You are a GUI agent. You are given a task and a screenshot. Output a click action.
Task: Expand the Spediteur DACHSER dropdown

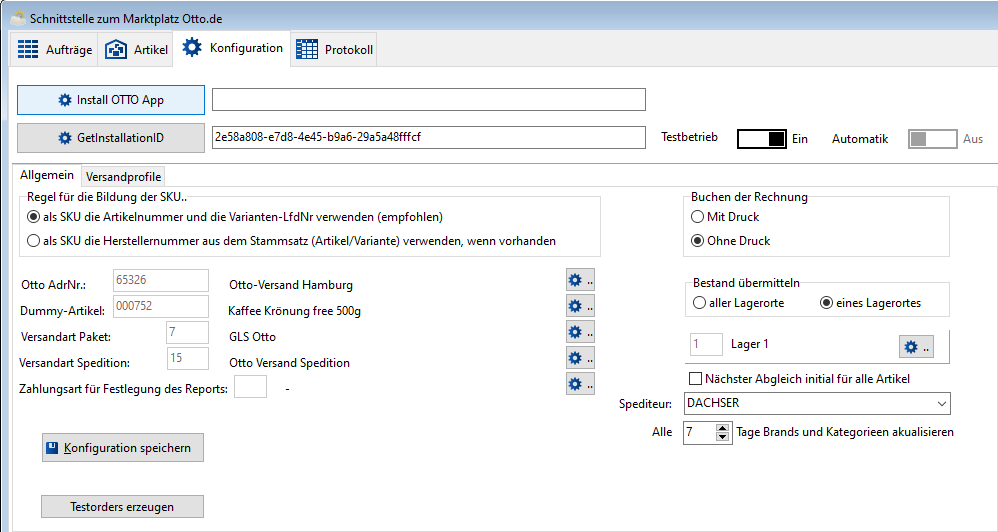point(941,404)
